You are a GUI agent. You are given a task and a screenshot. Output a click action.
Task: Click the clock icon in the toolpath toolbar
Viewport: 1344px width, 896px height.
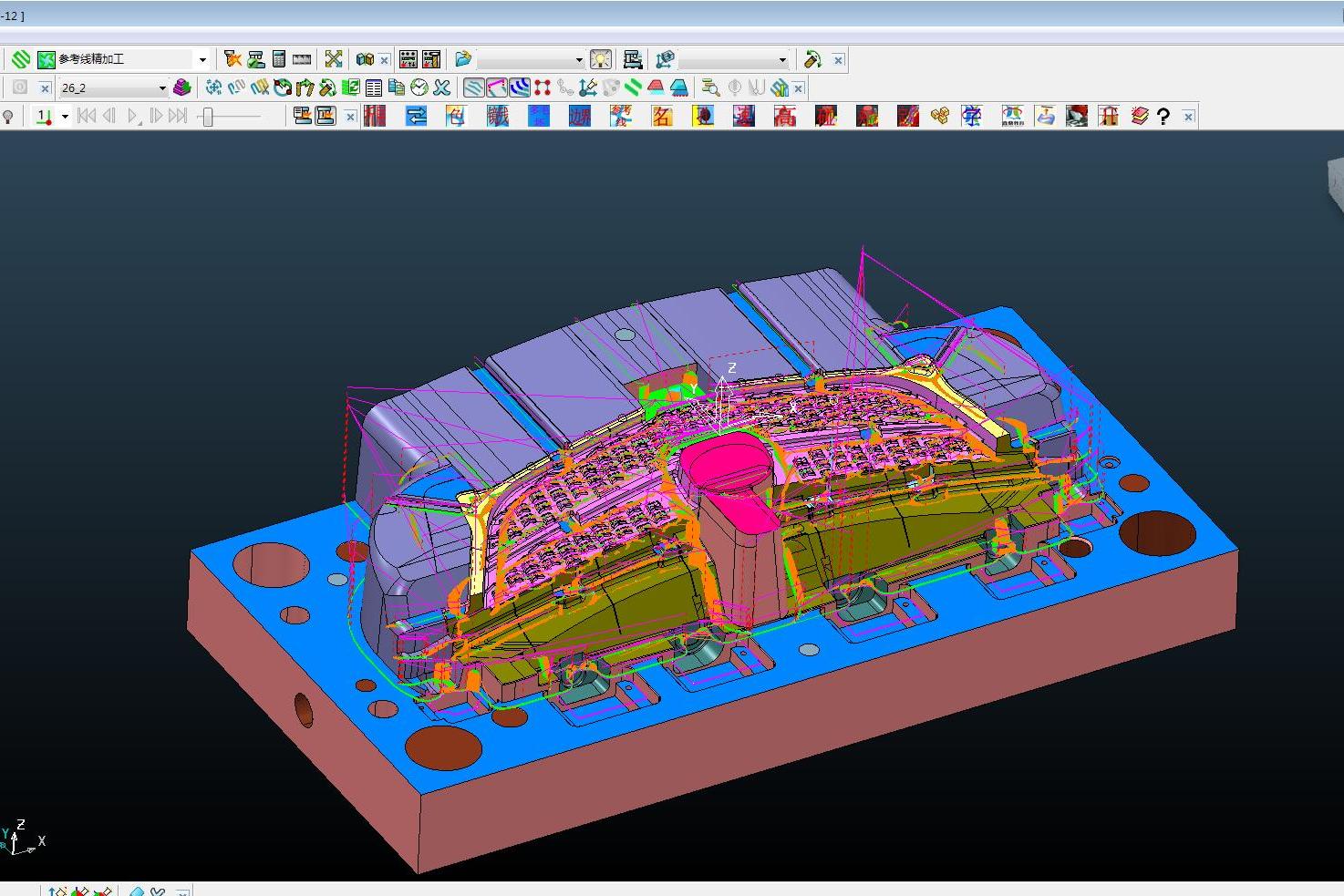pyautogui.click(x=419, y=88)
